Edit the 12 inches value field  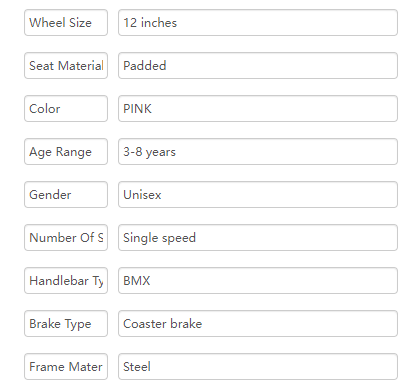click(x=258, y=23)
